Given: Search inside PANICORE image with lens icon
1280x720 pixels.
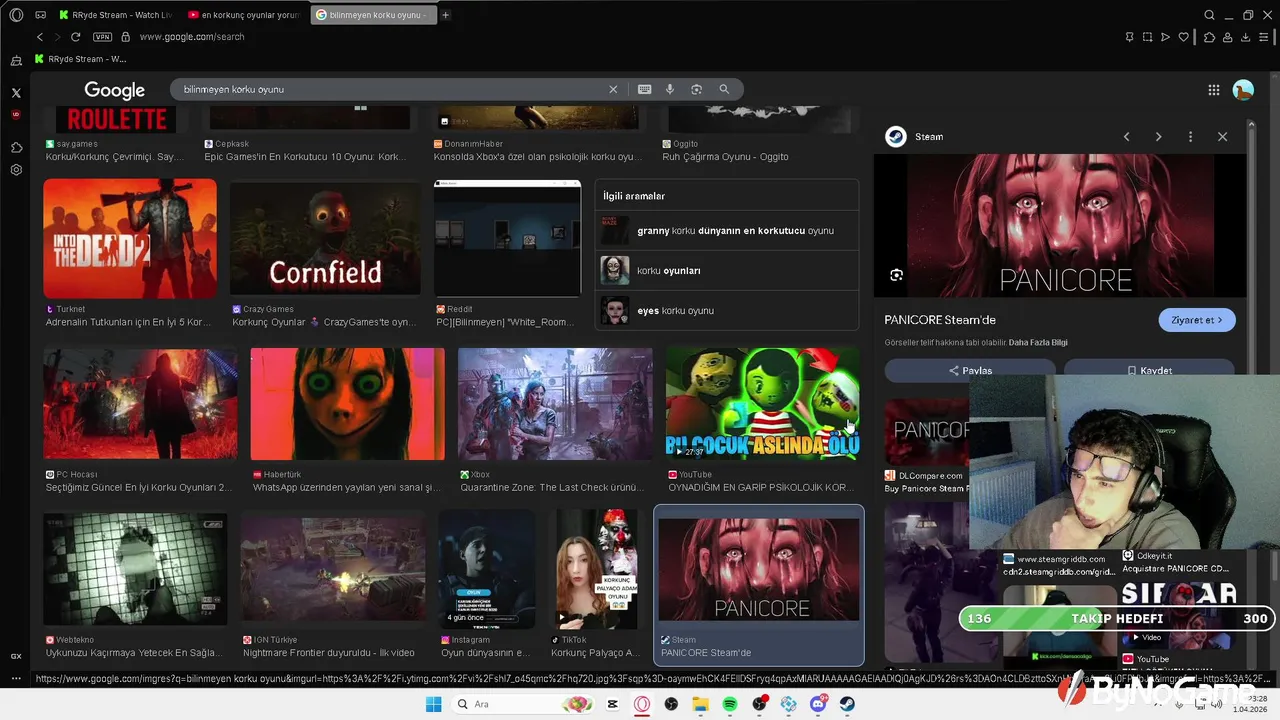Looking at the screenshot, I should pos(897,275).
